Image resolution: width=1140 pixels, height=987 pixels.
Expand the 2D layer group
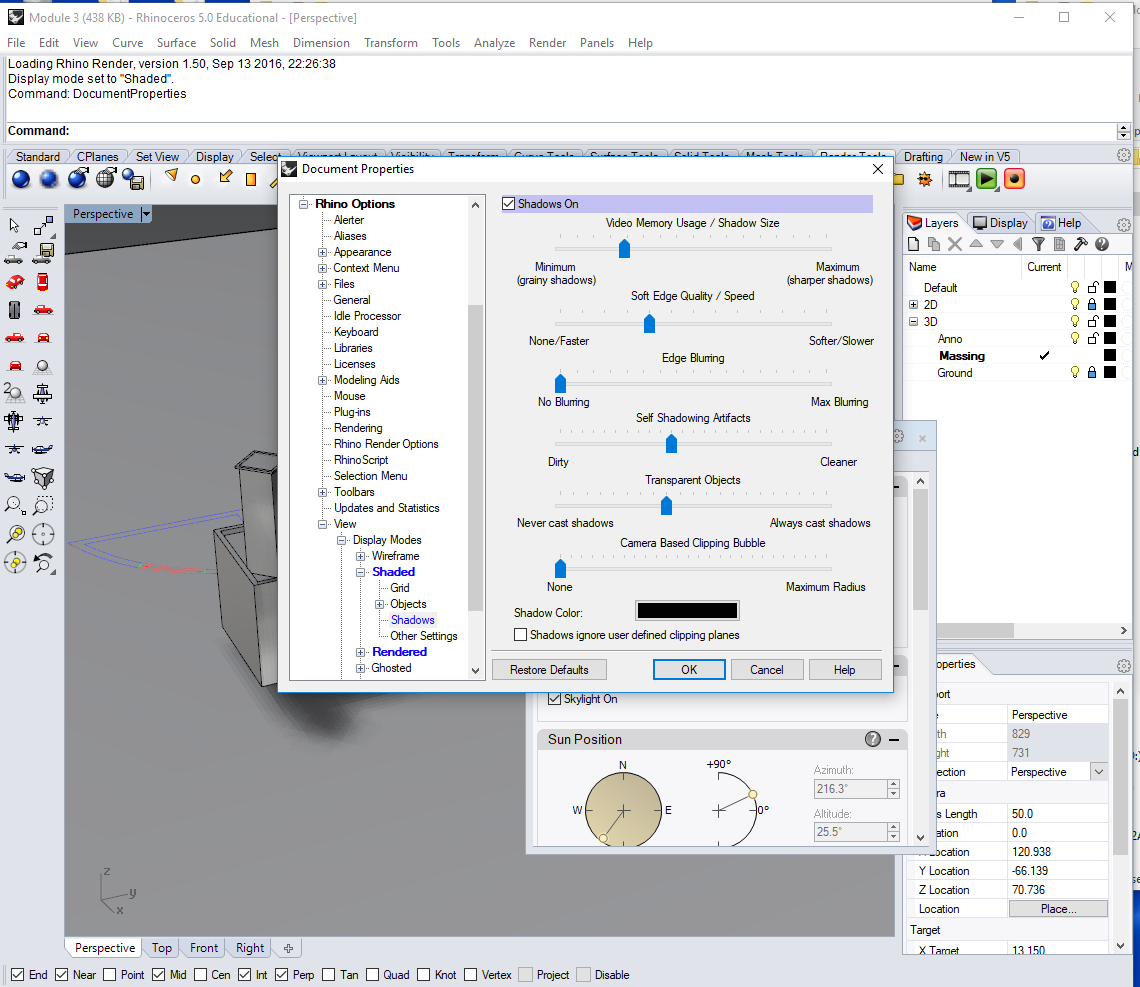(x=913, y=305)
